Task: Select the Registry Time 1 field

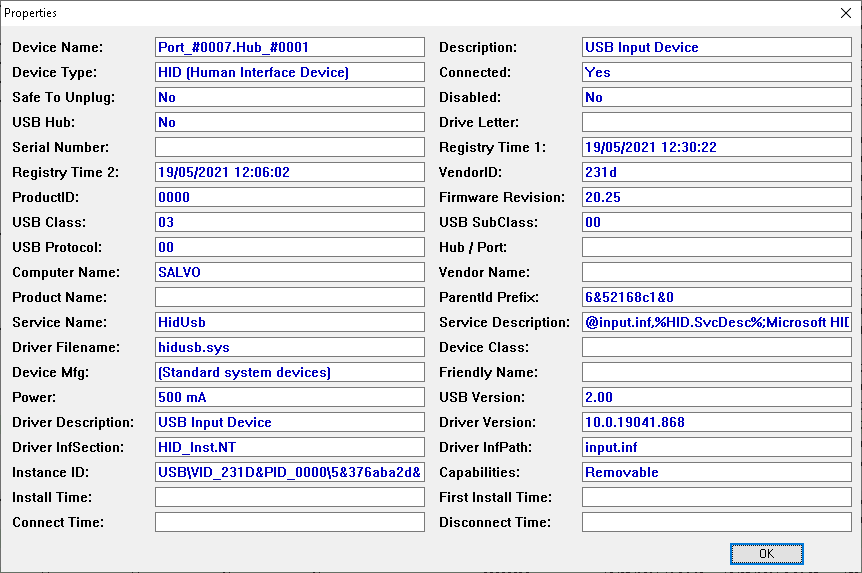Action: [717, 147]
